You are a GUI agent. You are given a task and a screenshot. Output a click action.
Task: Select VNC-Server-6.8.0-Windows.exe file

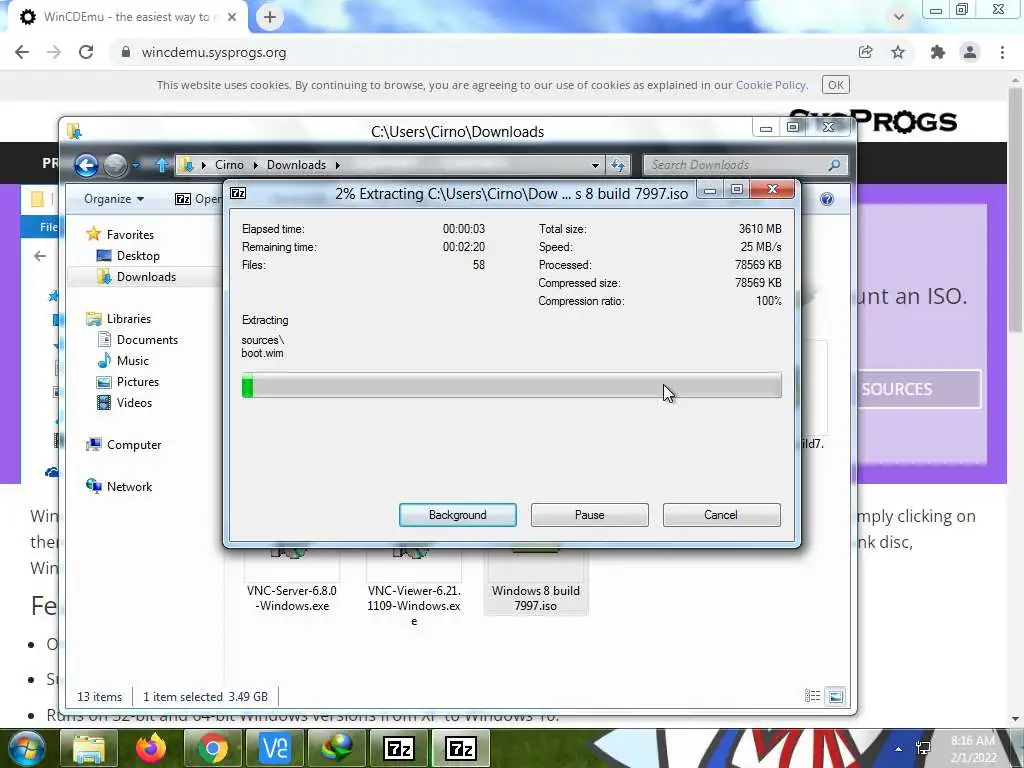[292, 581]
